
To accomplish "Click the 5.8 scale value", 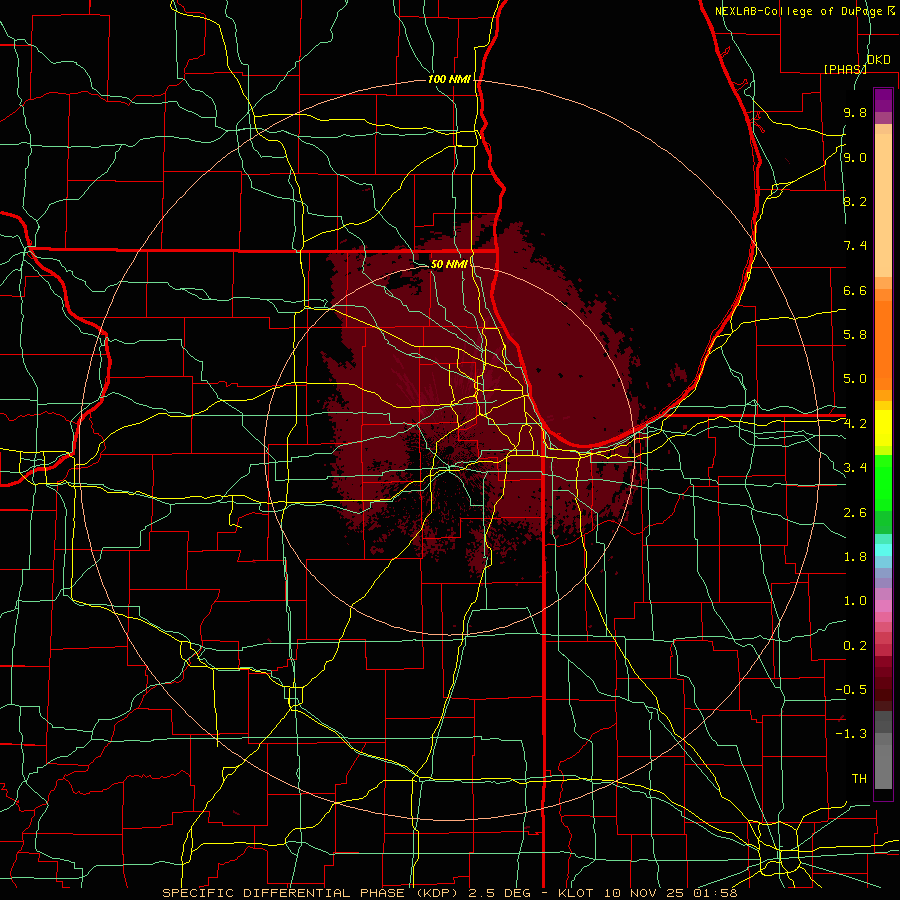I will (855, 335).
